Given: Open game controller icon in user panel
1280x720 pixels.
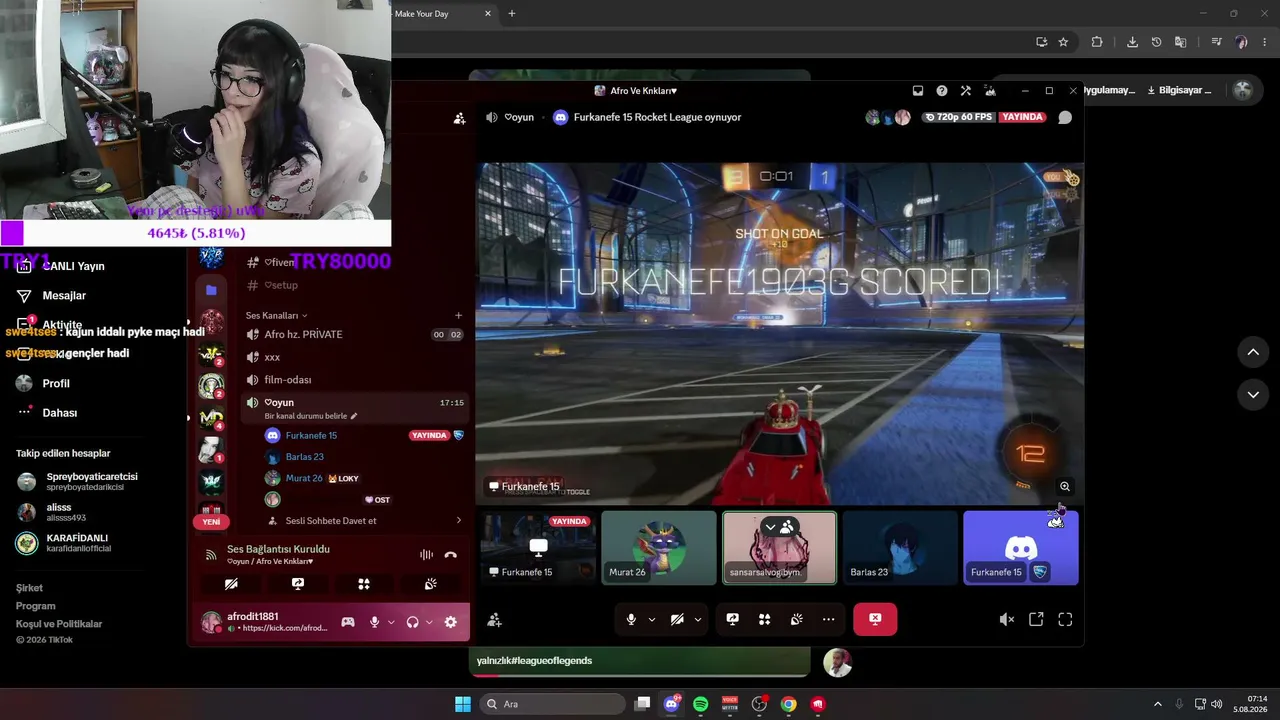Looking at the screenshot, I should (348, 622).
